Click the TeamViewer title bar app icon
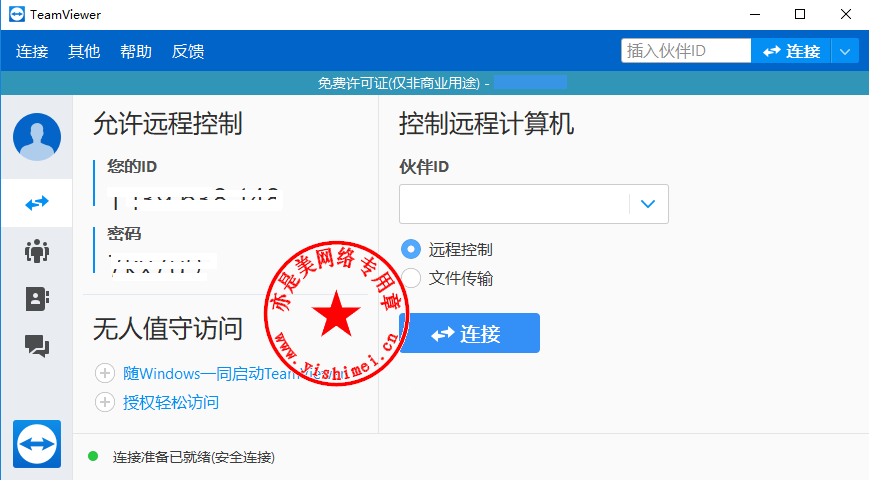This screenshot has height=480, width=869. (x=17, y=14)
